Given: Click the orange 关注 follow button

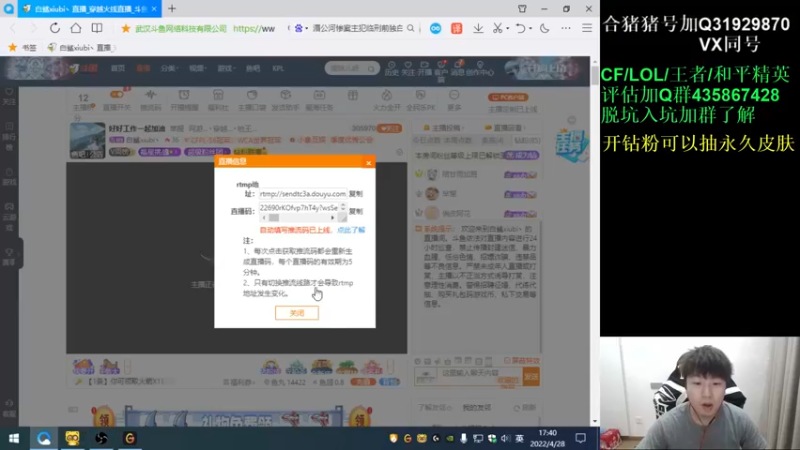Looking at the screenshot, I should coord(390,129).
